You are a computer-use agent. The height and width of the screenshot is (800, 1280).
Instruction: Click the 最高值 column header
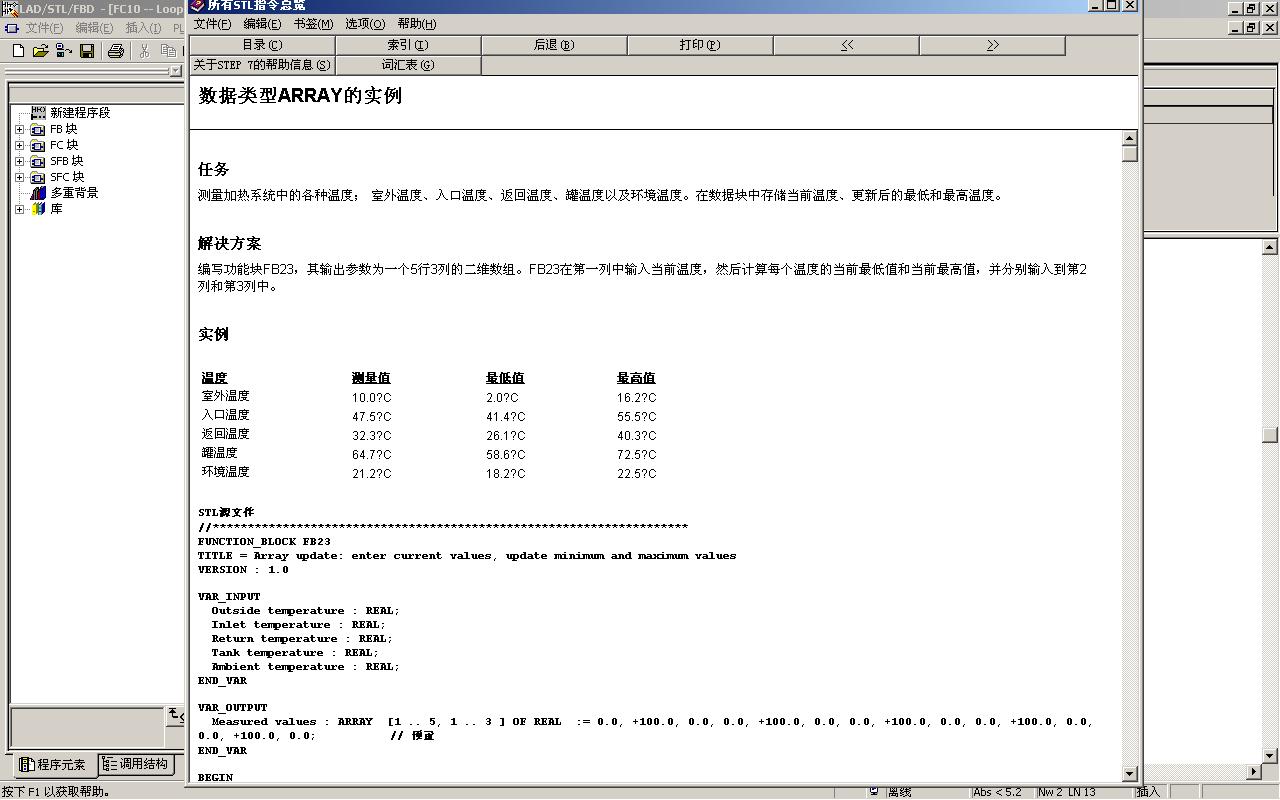pyautogui.click(x=636, y=378)
